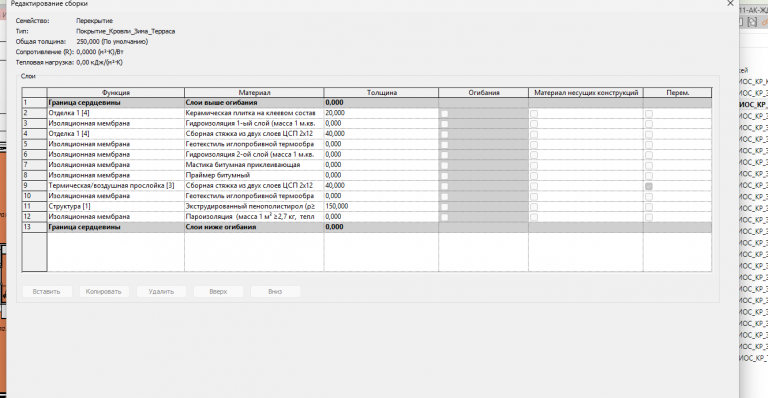Image resolution: width=768 pixels, height=398 pixels.
Task: Toggle Огибания checkbox in Праймер битумный row
Action: [x=444, y=176]
